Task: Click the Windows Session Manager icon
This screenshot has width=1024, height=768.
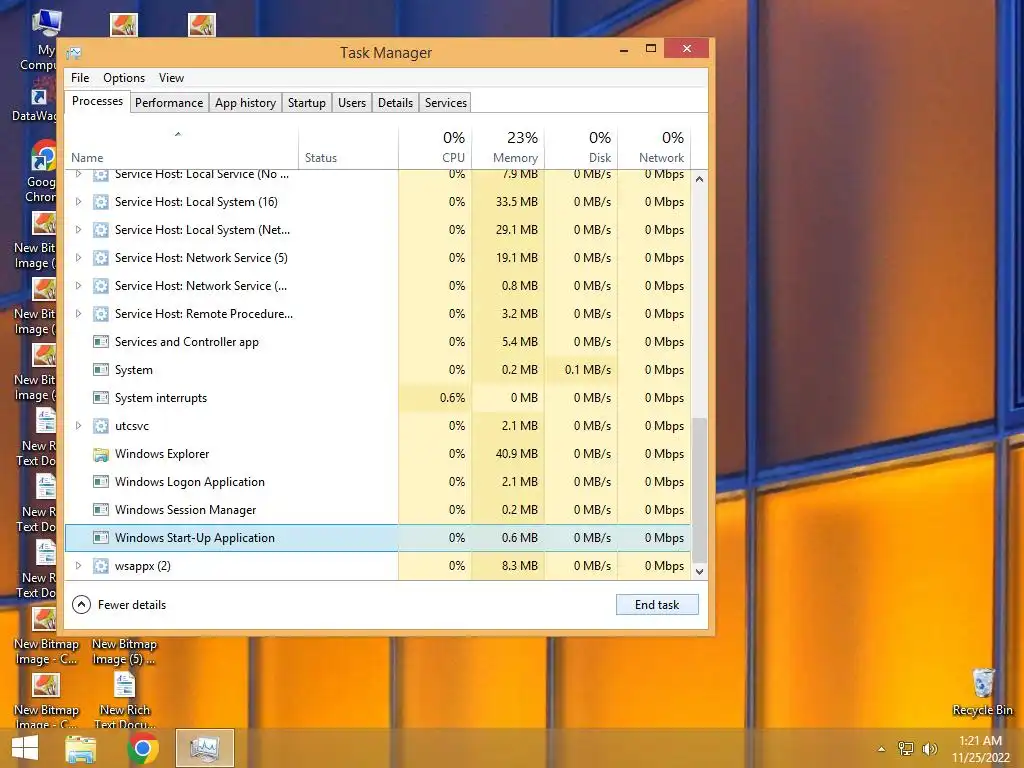Action: click(x=101, y=510)
